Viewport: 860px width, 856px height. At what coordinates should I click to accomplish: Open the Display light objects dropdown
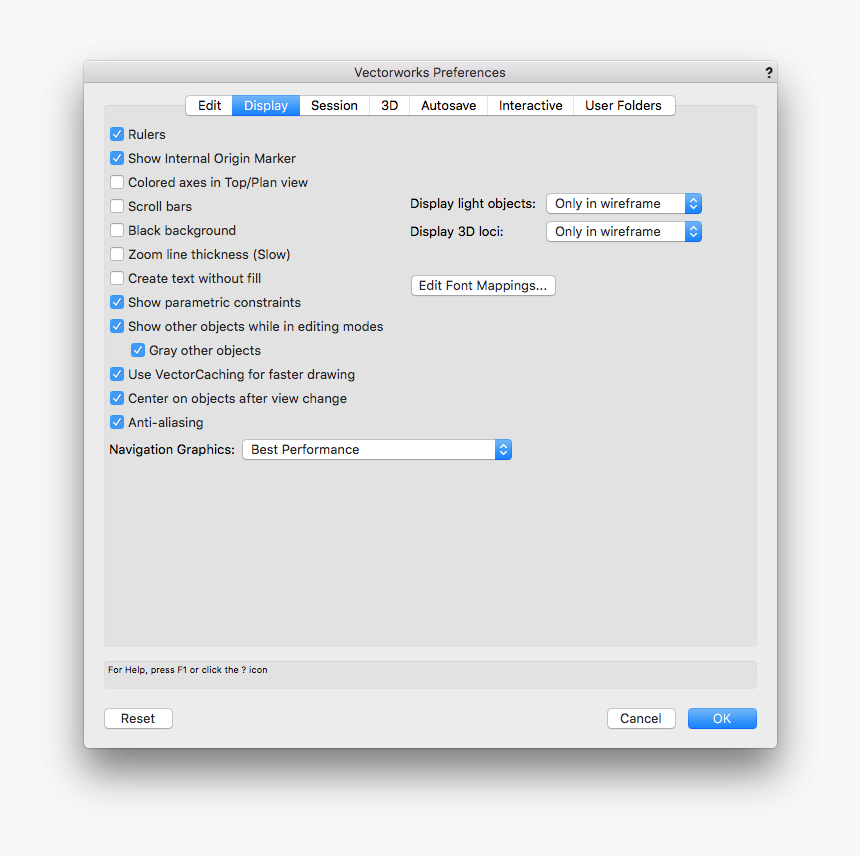[624, 203]
